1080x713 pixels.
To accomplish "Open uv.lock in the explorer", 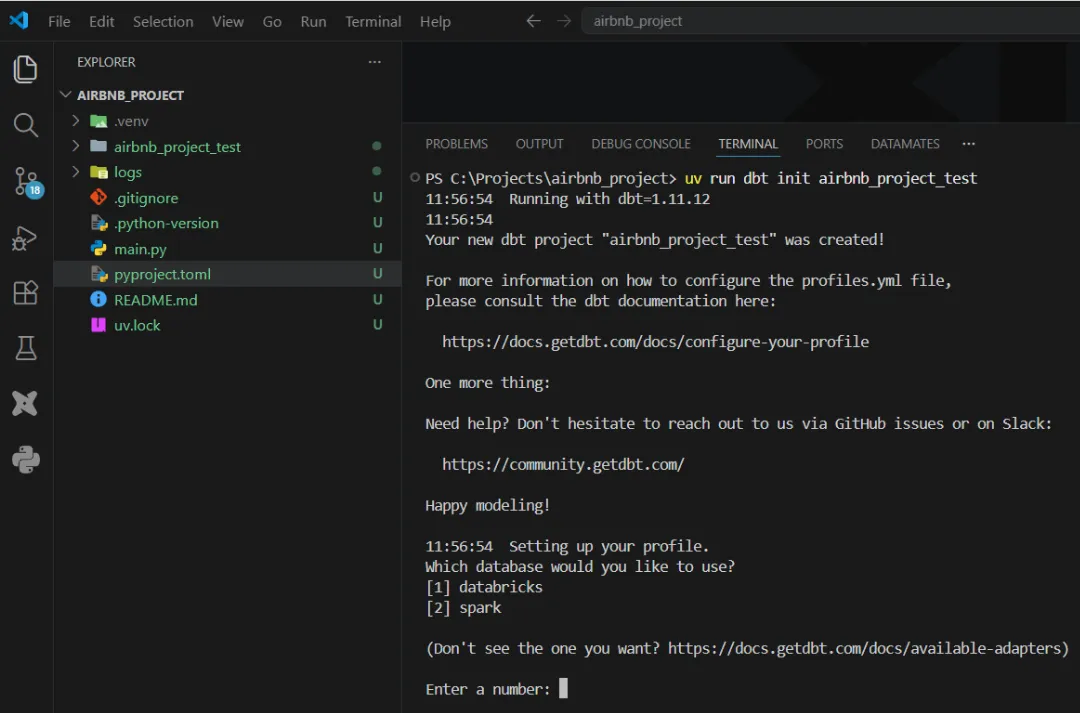I will [x=227, y=325].
